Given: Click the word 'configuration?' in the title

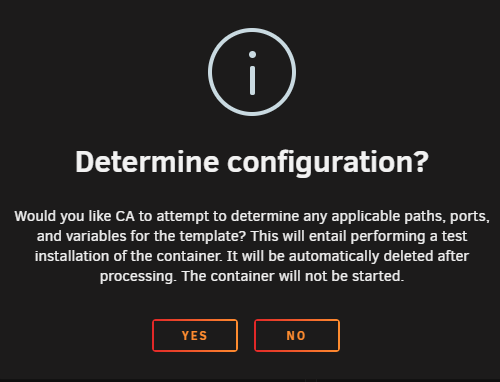Looking at the screenshot, I should click(x=328, y=163).
